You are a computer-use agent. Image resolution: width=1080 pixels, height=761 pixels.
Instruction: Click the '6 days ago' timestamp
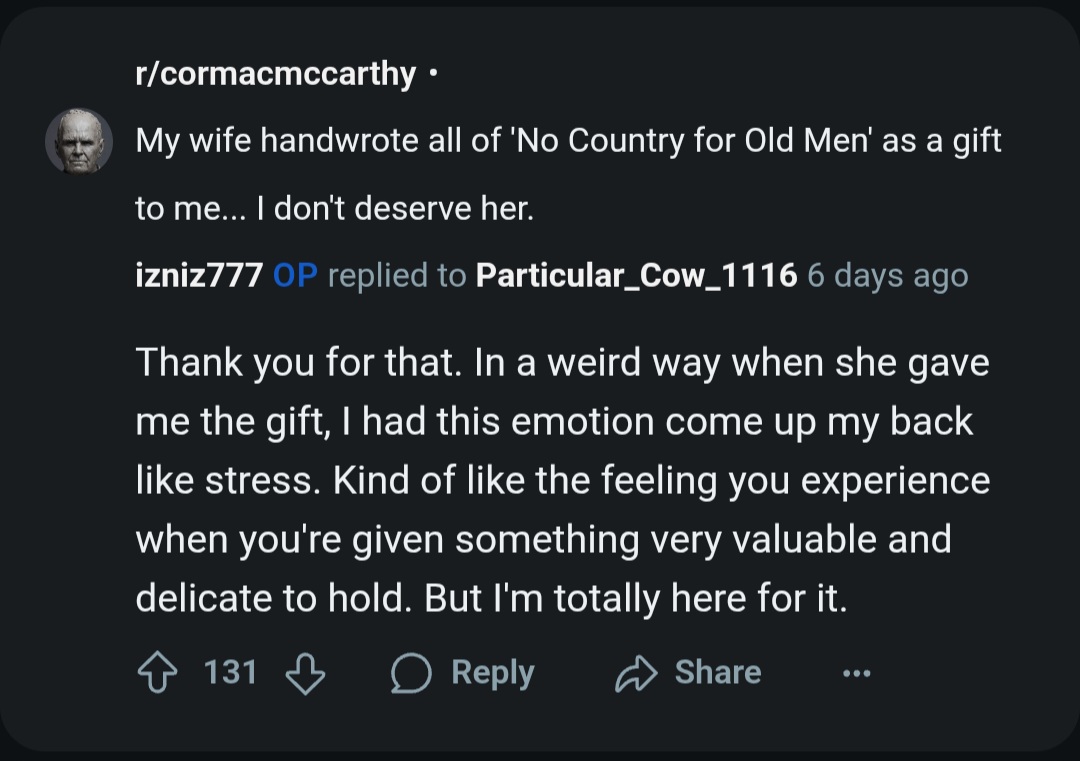pos(887,275)
